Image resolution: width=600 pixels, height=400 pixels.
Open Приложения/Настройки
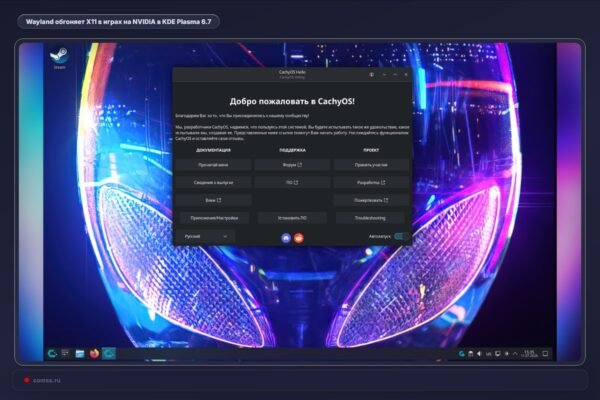pos(214,218)
